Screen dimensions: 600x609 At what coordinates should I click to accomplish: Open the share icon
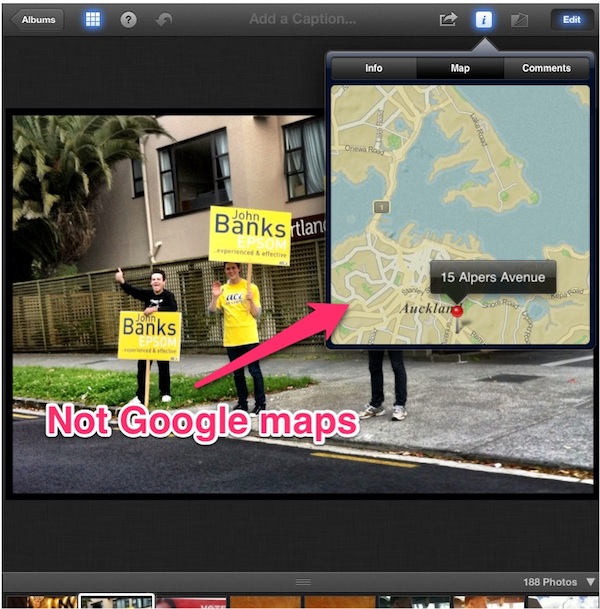point(448,19)
